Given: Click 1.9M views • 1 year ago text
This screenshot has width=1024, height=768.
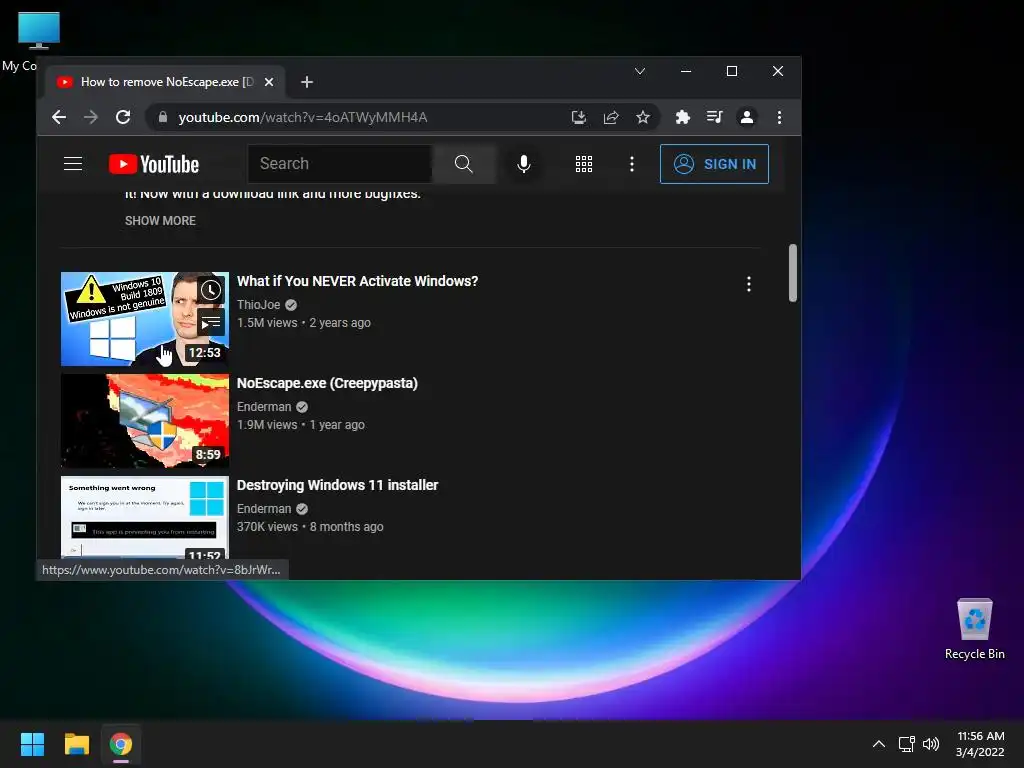Looking at the screenshot, I should [x=300, y=424].
